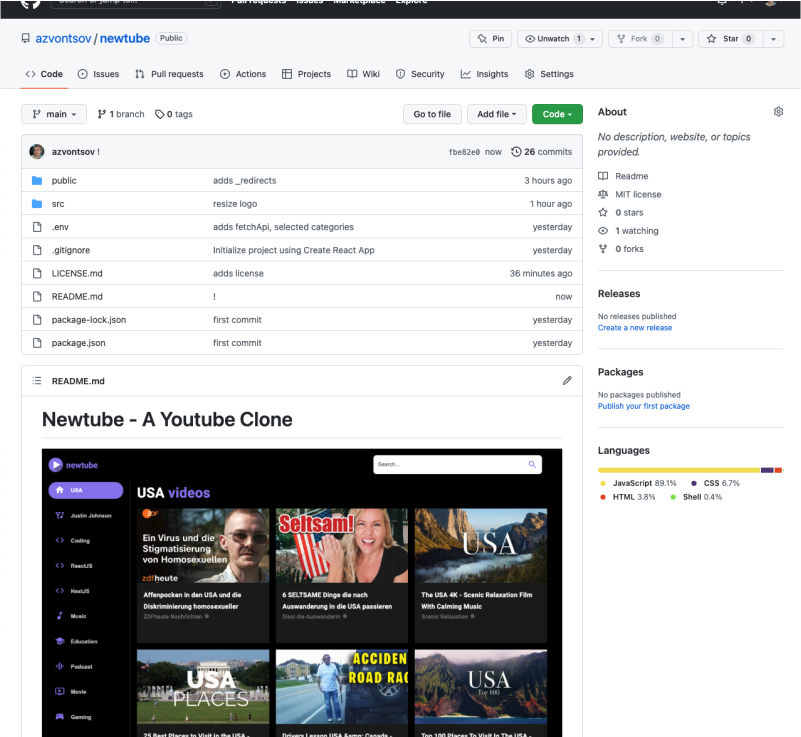Image resolution: width=801 pixels, height=737 pixels.
Task: Open the azvontsov owner link
Action: click(63, 38)
